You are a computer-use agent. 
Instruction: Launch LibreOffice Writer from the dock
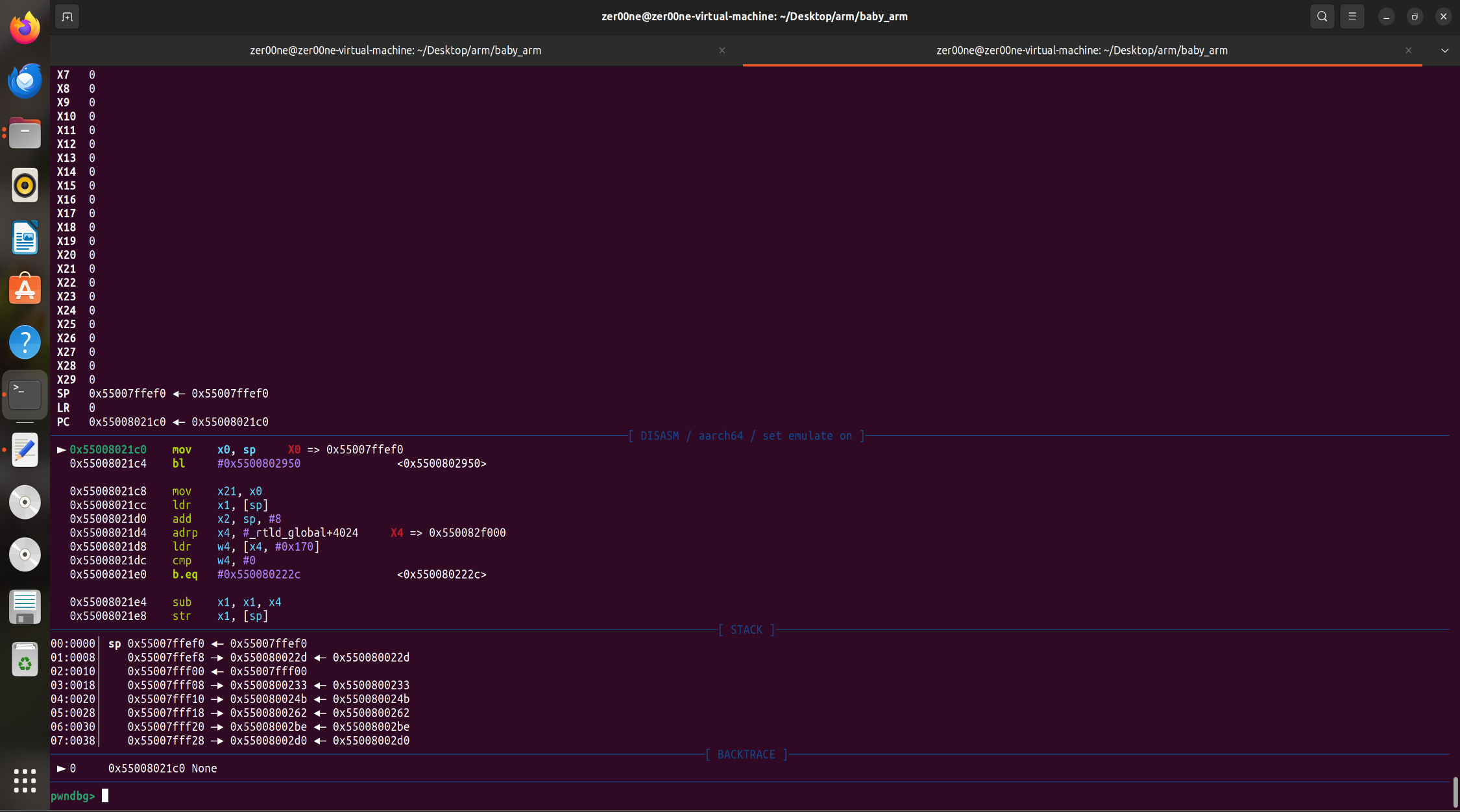(x=25, y=237)
